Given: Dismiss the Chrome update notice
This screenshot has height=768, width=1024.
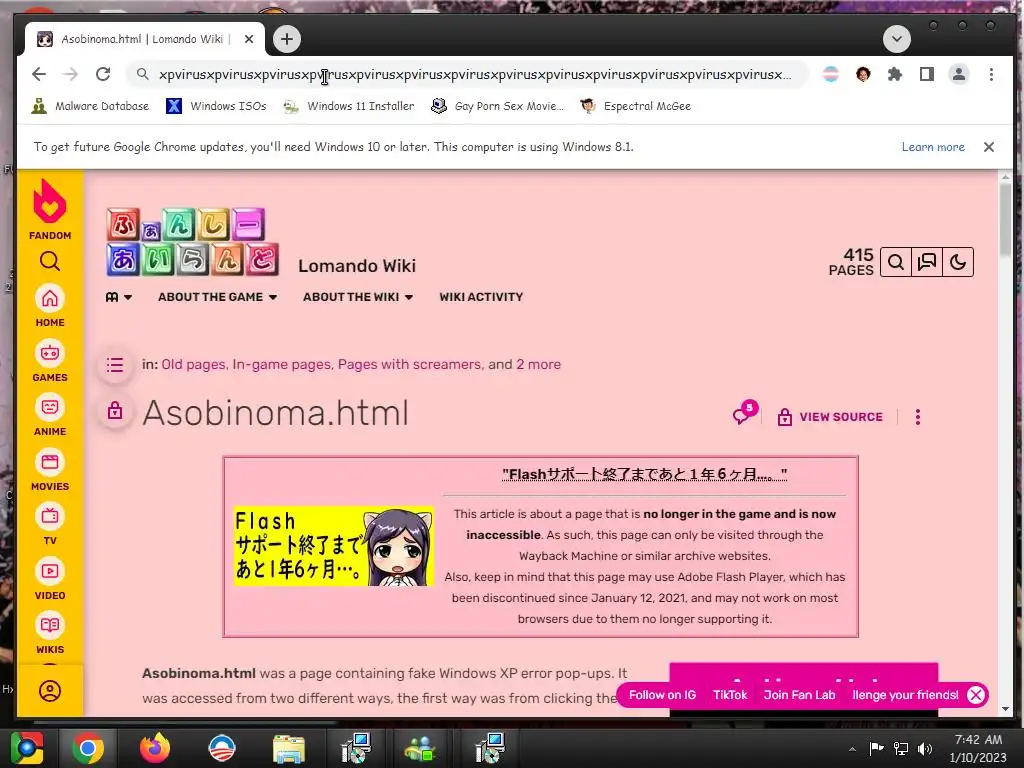Looking at the screenshot, I should pyautogui.click(x=989, y=147).
